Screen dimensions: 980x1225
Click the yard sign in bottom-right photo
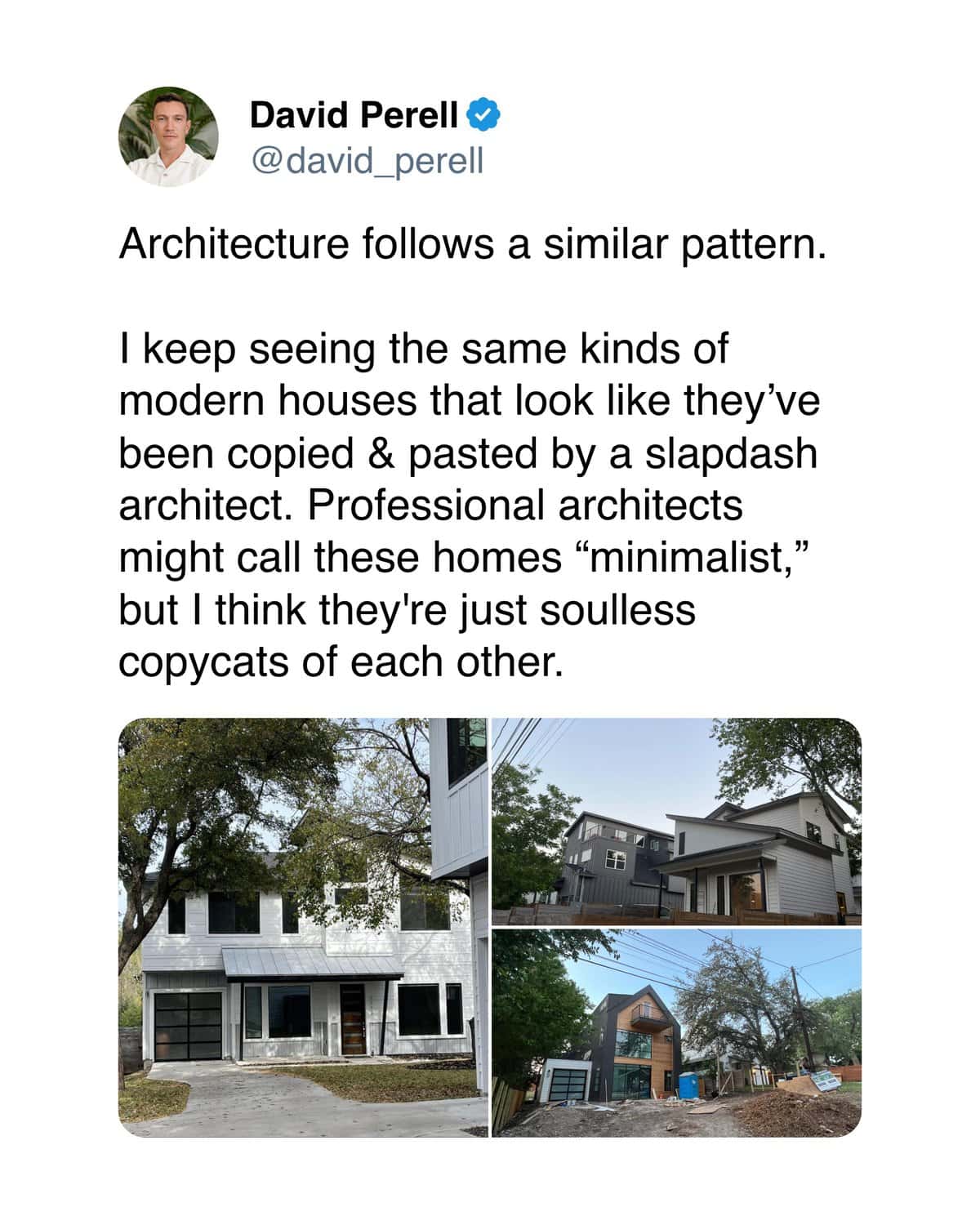point(825,1081)
